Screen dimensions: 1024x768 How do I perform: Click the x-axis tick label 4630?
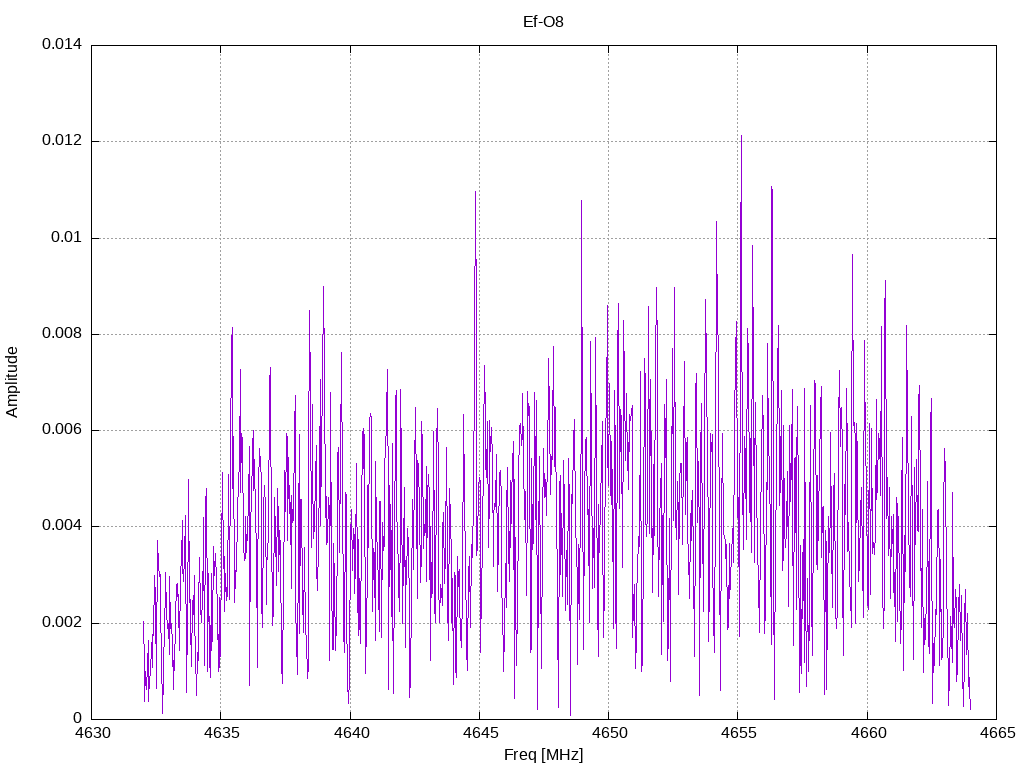tap(92, 733)
